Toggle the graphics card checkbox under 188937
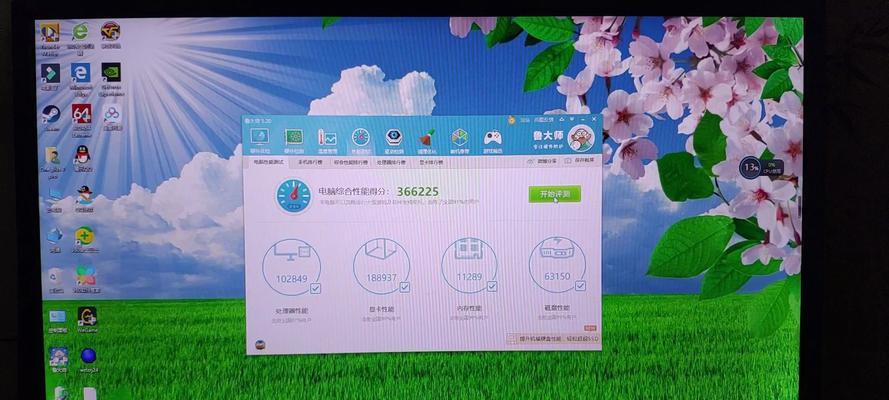The height and width of the screenshot is (400, 889). click(x=404, y=288)
